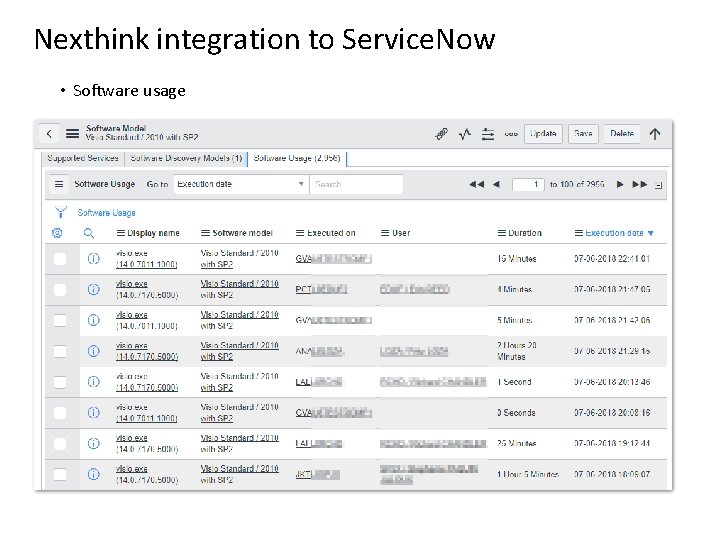Viewport: 720px width, 540px height.
Task: Select the checkbox for the 1 Second row
Action: pyautogui.click(x=60, y=382)
